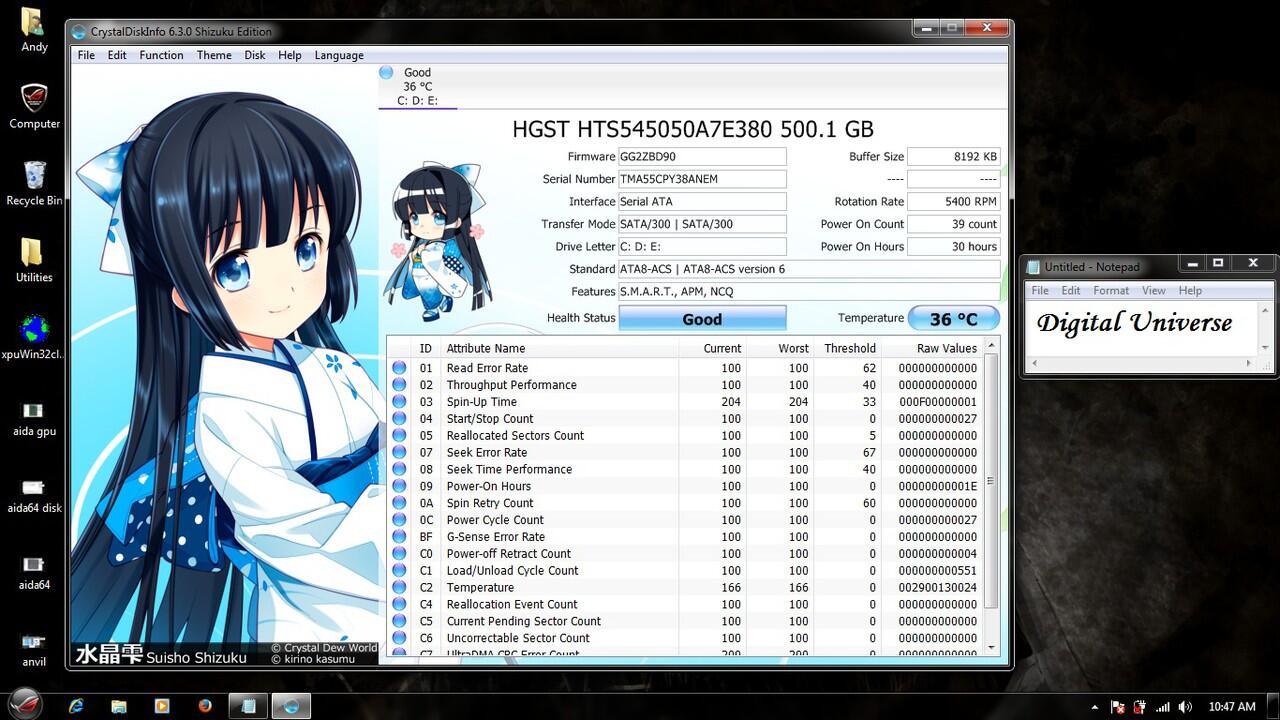Click status orb for Spin Retry Count
The height and width of the screenshot is (720, 1280).
coord(399,503)
